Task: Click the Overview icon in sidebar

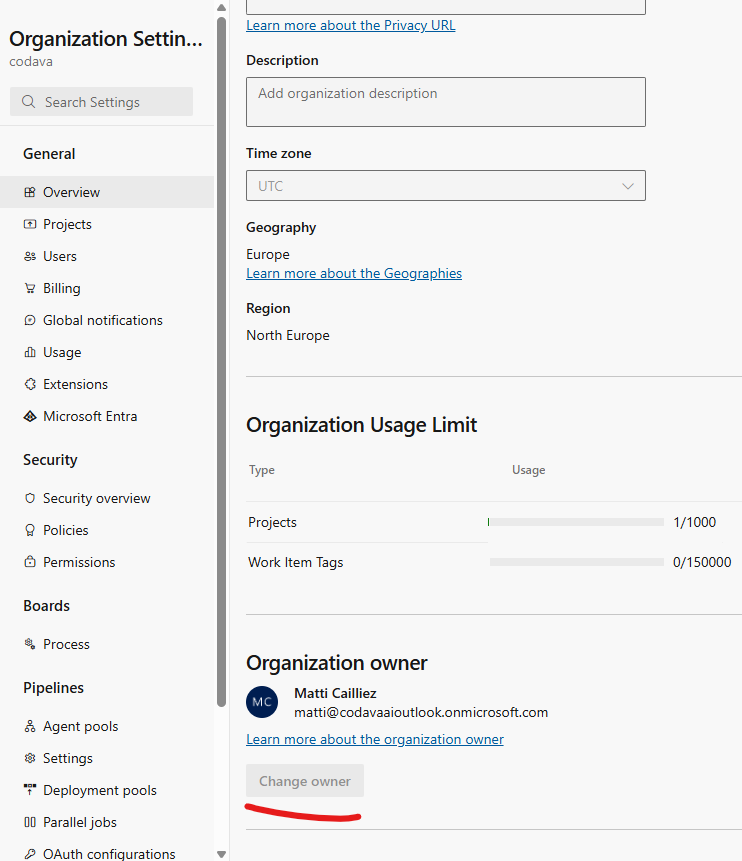Action: pos(30,192)
